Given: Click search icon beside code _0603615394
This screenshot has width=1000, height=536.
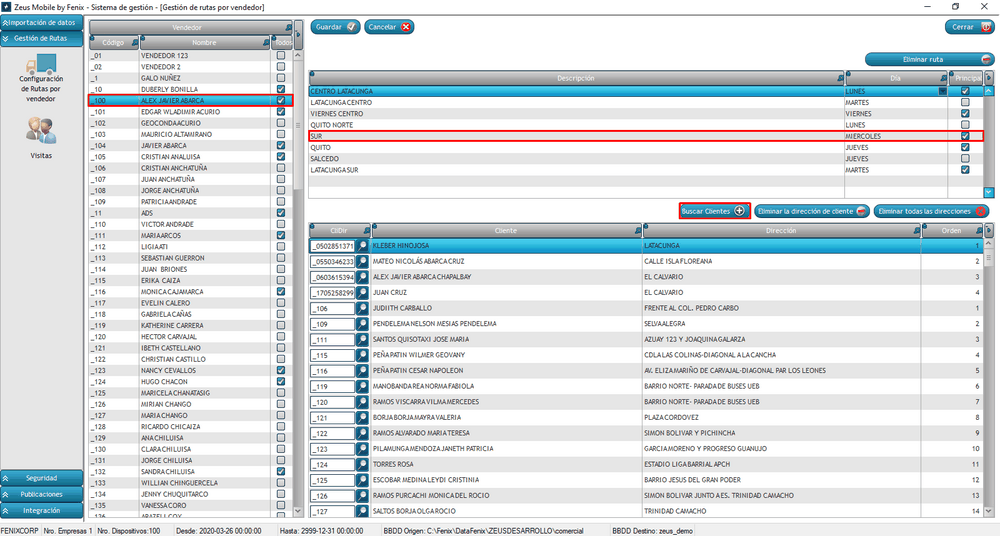Looking at the screenshot, I should pos(362,277).
